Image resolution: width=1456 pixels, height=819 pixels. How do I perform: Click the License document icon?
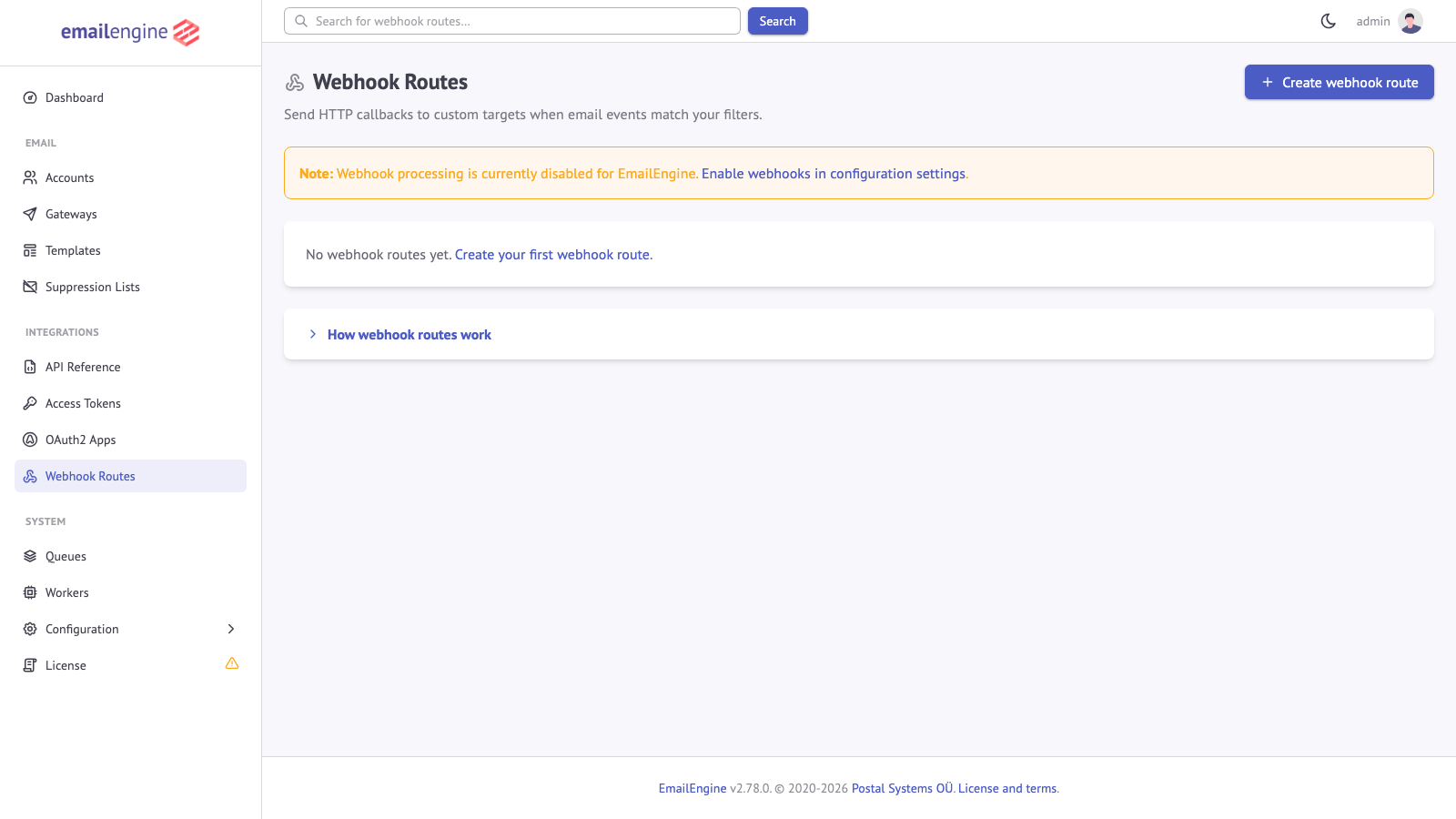click(30, 665)
